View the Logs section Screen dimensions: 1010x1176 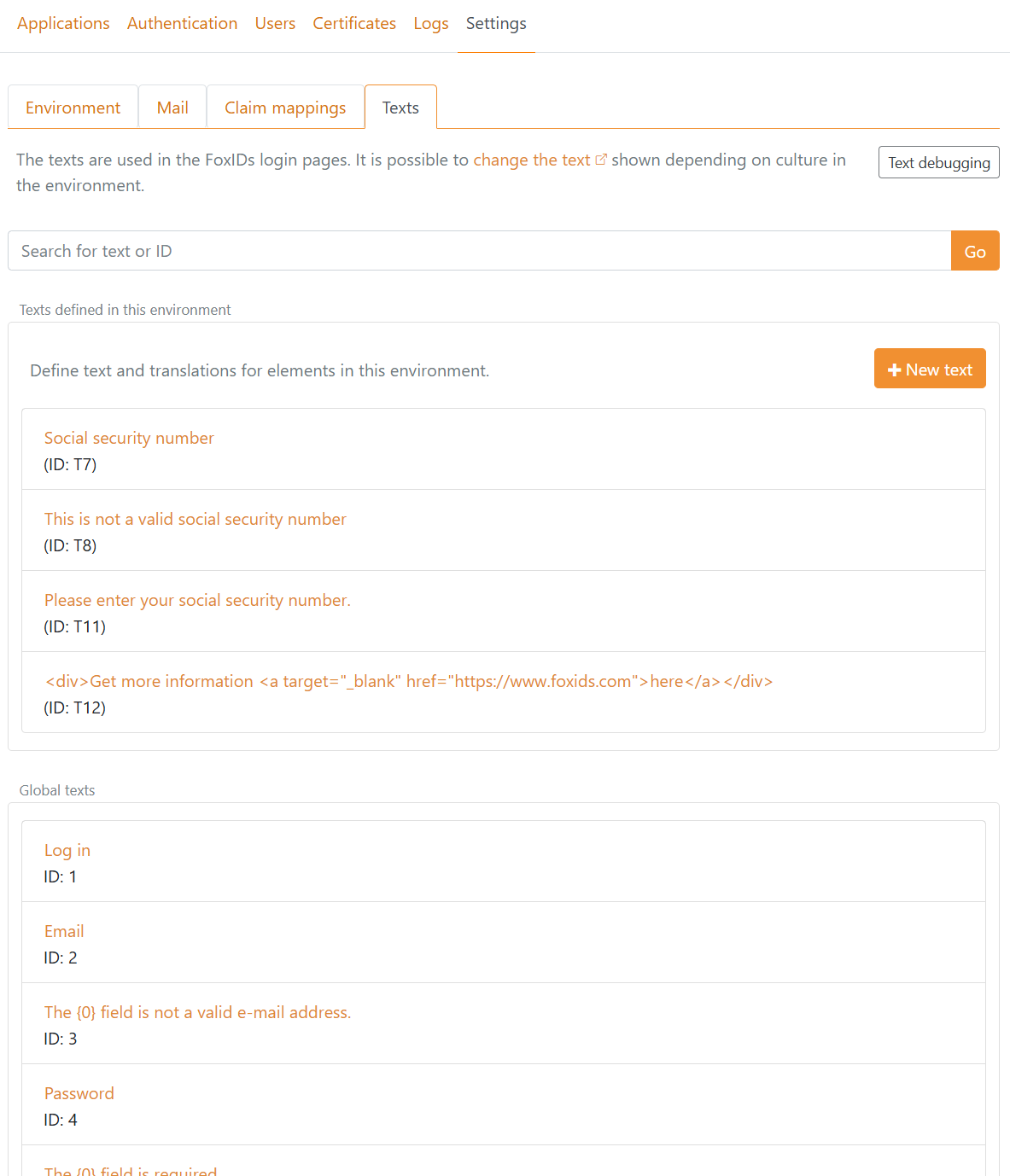tap(430, 23)
